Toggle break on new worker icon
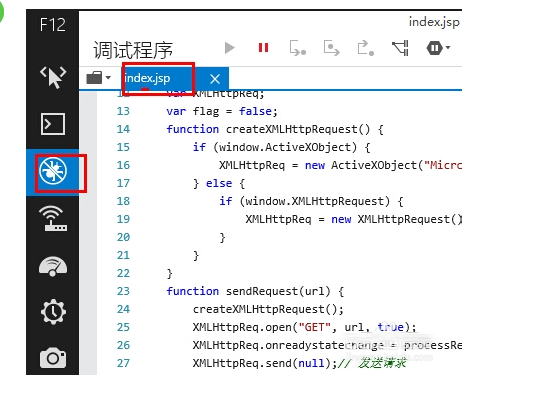This screenshot has width=546, height=394. coord(400,48)
